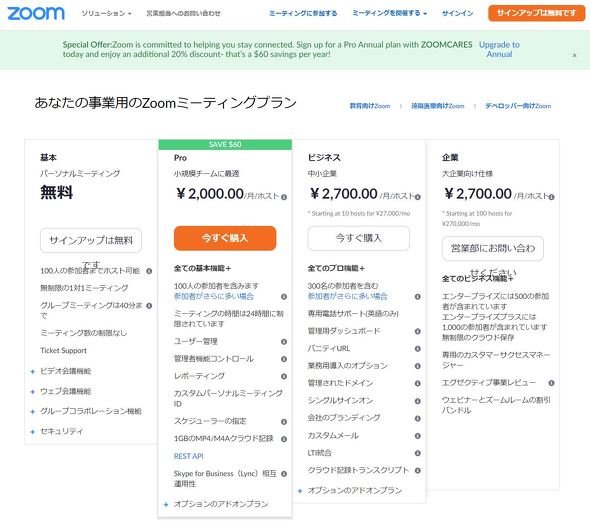
Task: Click info icon beside エグゼクティブ事業レビュー
Action: tap(551, 383)
